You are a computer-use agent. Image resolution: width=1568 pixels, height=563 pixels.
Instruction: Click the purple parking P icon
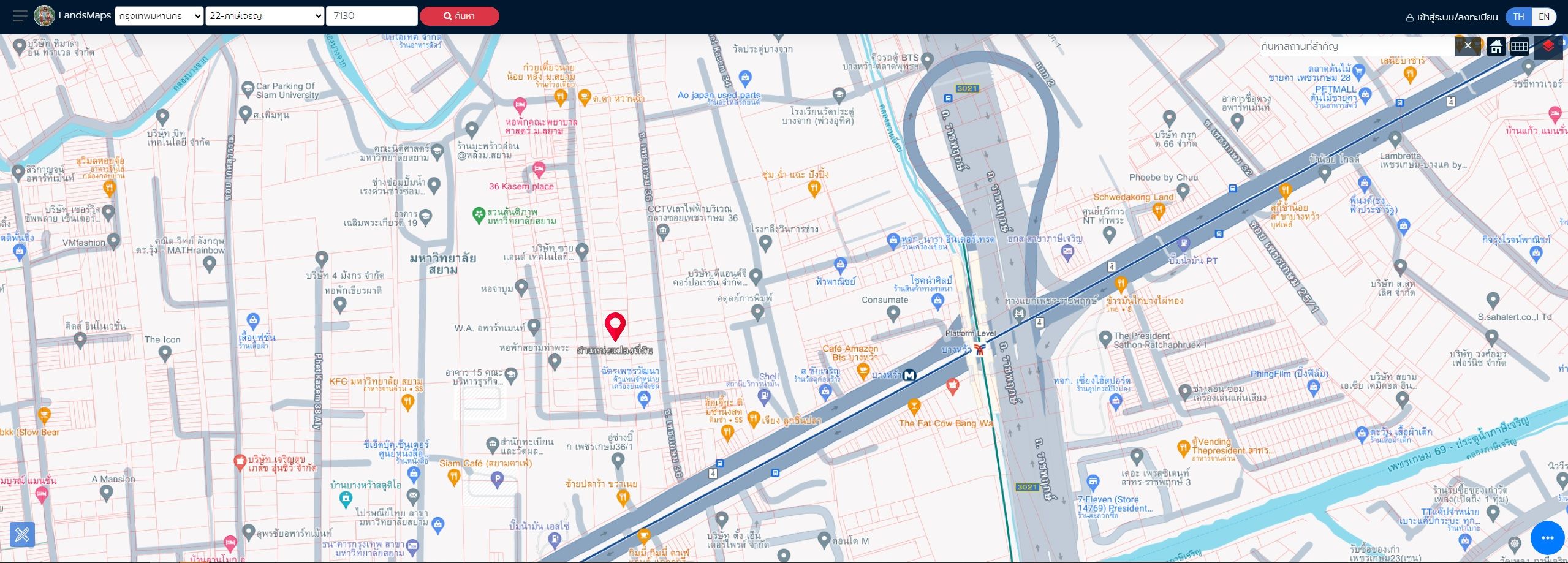click(497, 480)
